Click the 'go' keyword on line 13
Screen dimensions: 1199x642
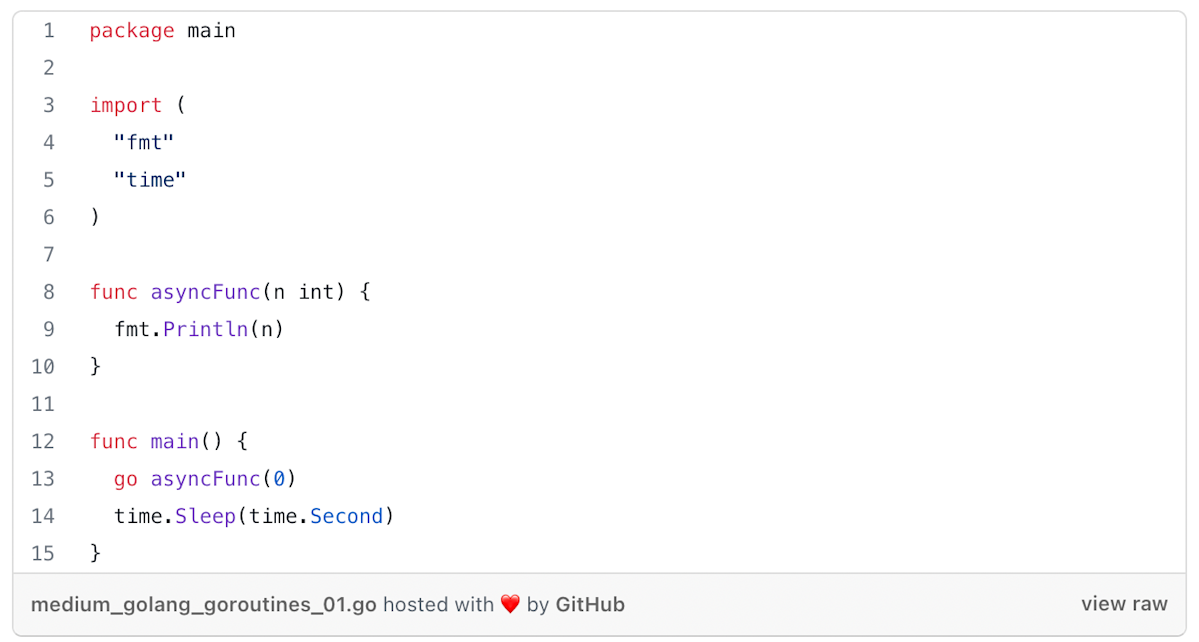pyautogui.click(x=125, y=480)
